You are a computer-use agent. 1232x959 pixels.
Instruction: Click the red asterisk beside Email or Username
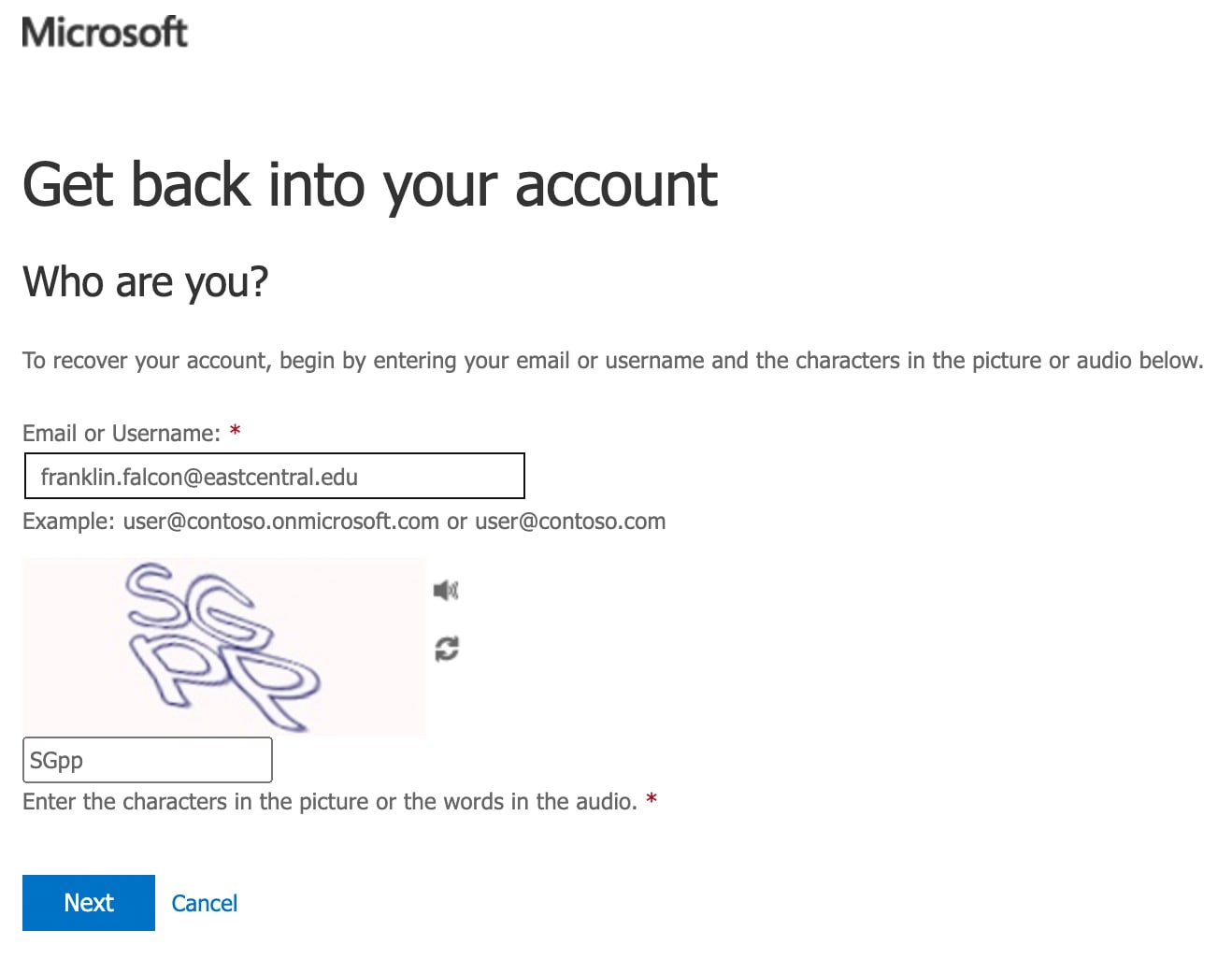pos(236,431)
